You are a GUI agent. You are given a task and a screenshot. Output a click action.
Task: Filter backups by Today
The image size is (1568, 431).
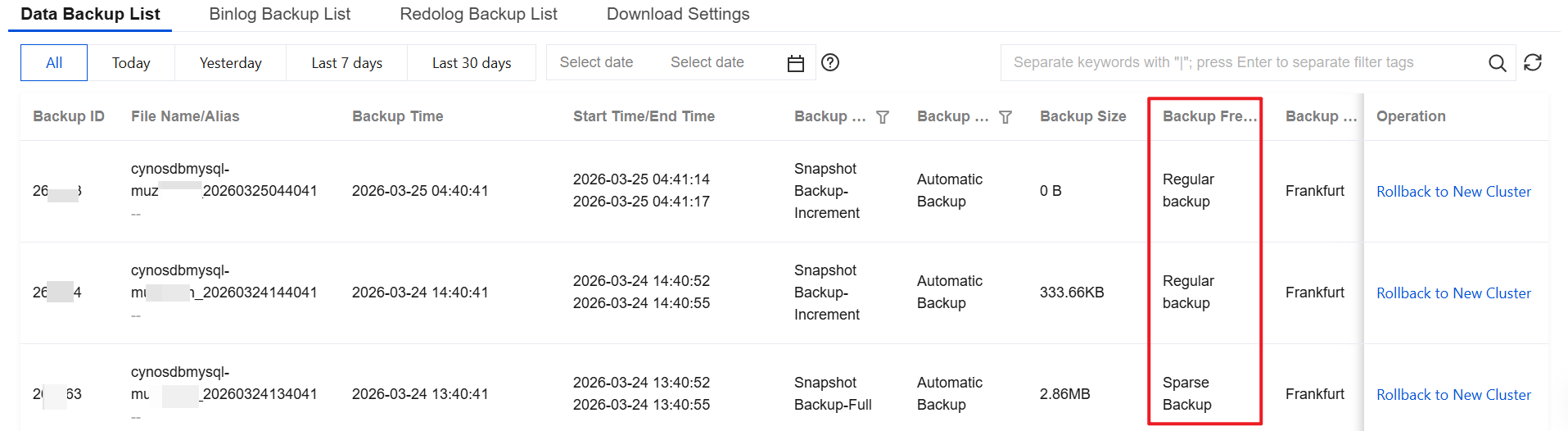[x=131, y=63]
